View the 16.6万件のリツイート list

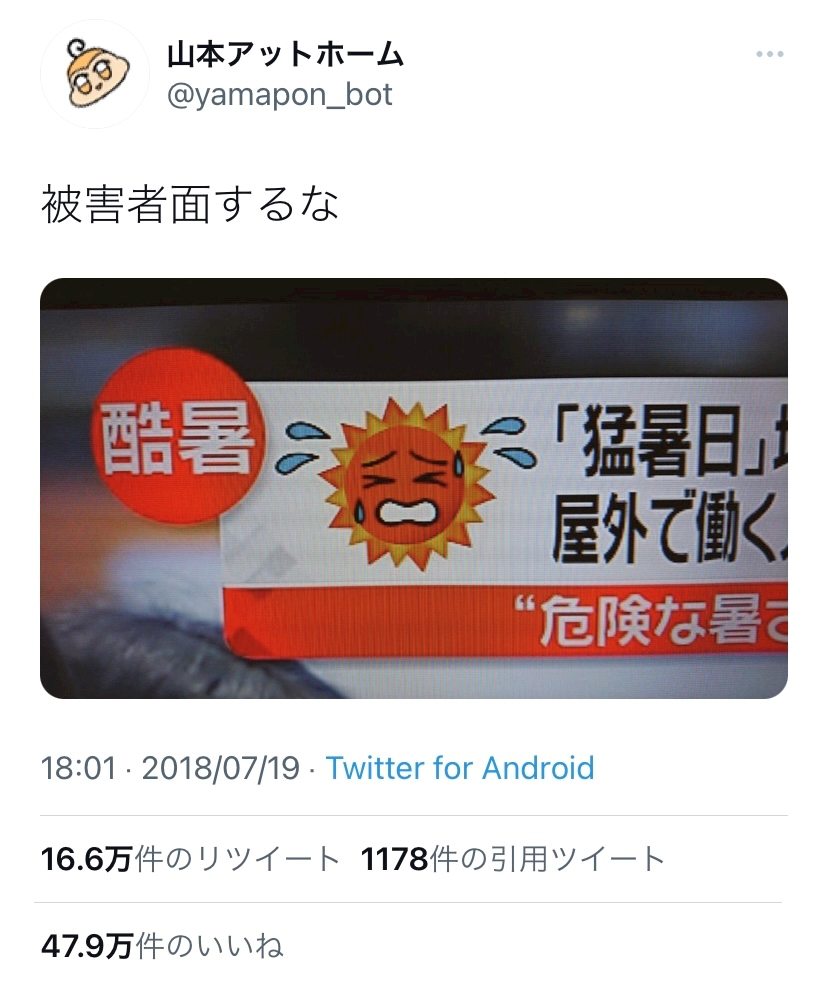click(190, 859)
